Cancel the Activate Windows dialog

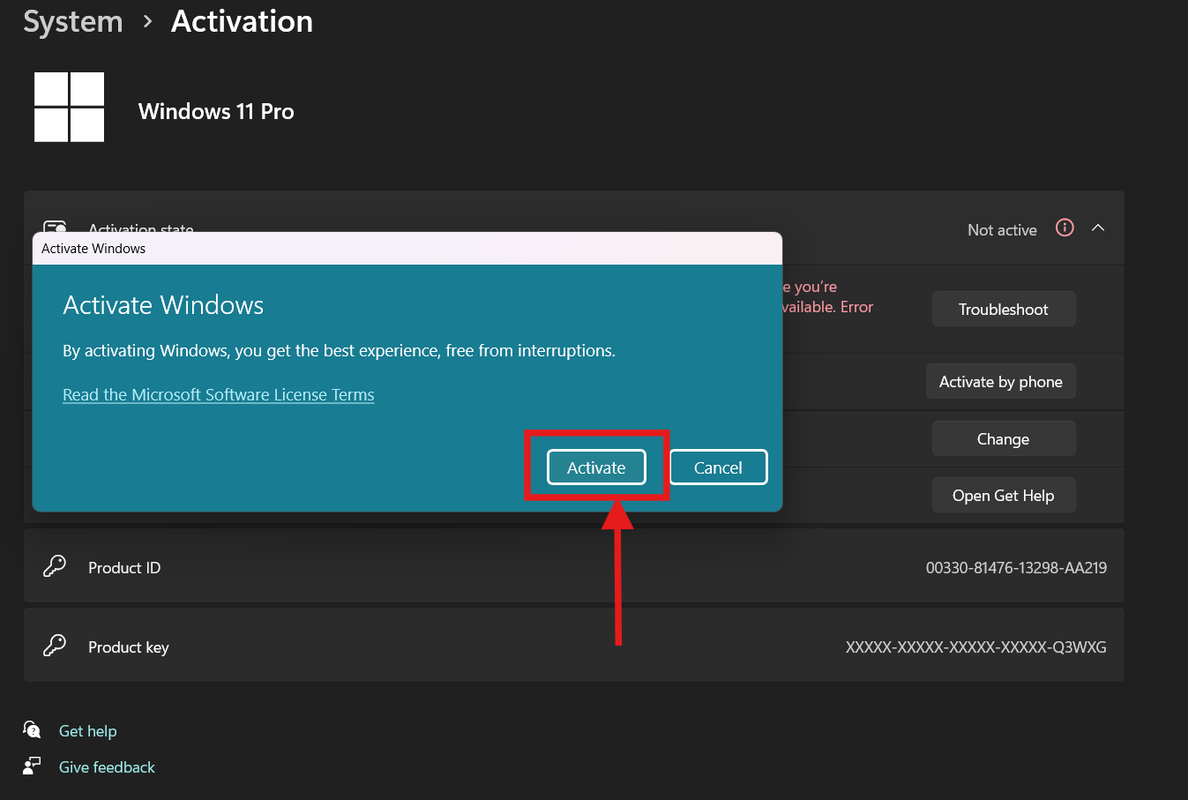[718, 467]
